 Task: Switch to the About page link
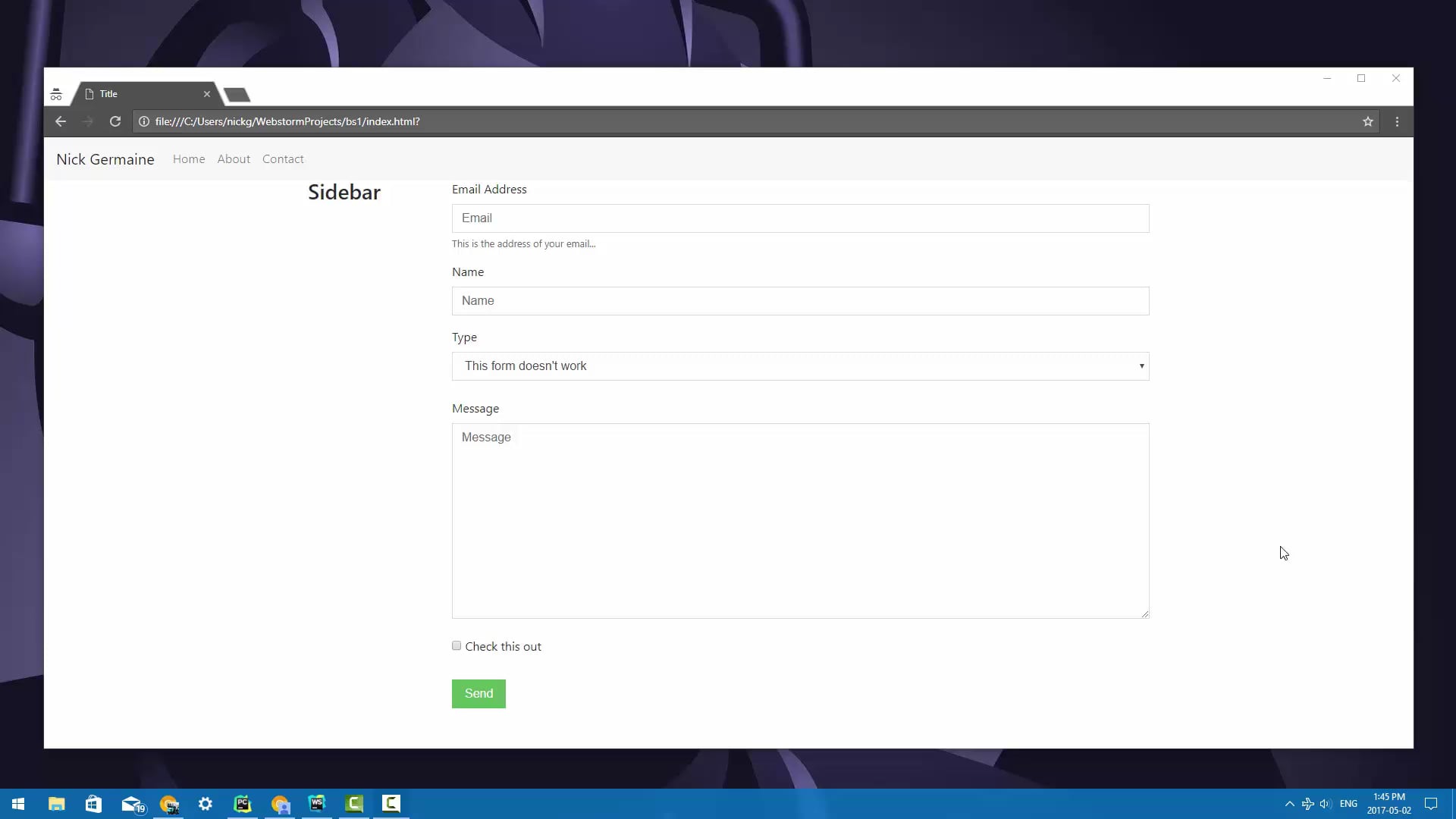(x=234, y=159)
